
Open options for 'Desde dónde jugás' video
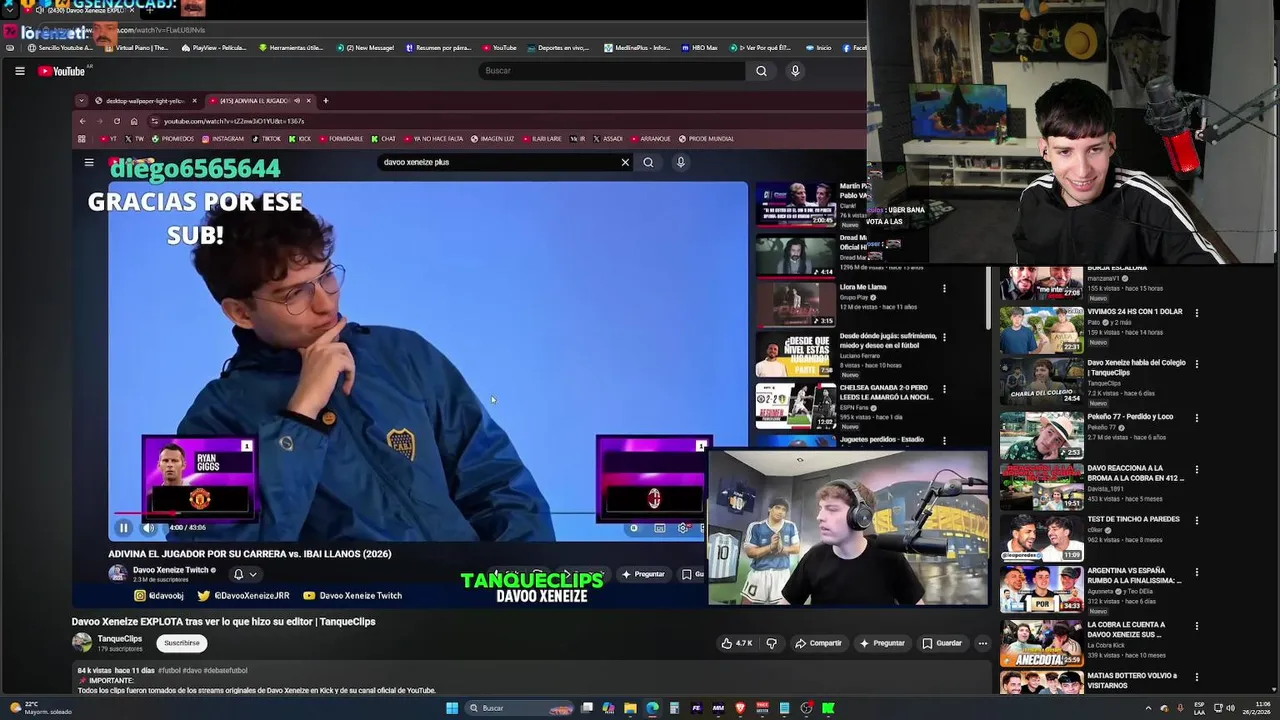(x=944, y=337)
